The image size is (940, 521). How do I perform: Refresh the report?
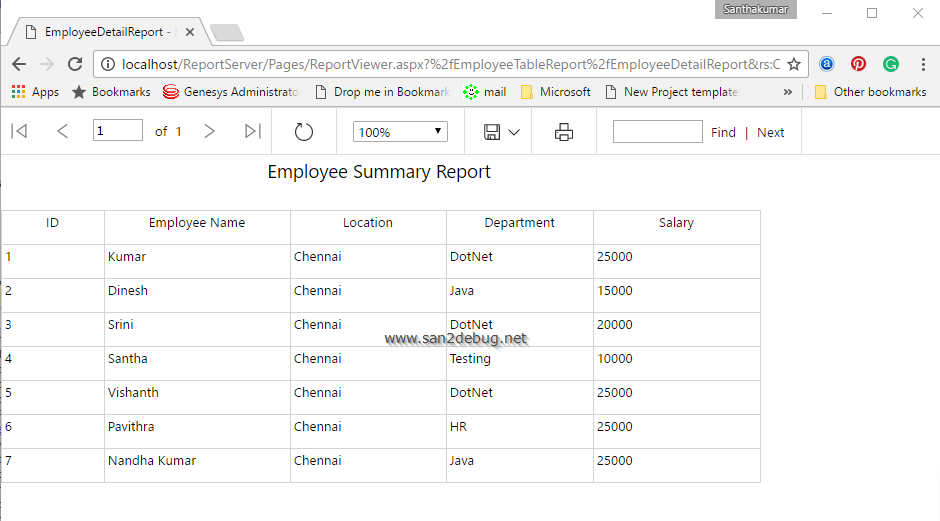[304, 132]
